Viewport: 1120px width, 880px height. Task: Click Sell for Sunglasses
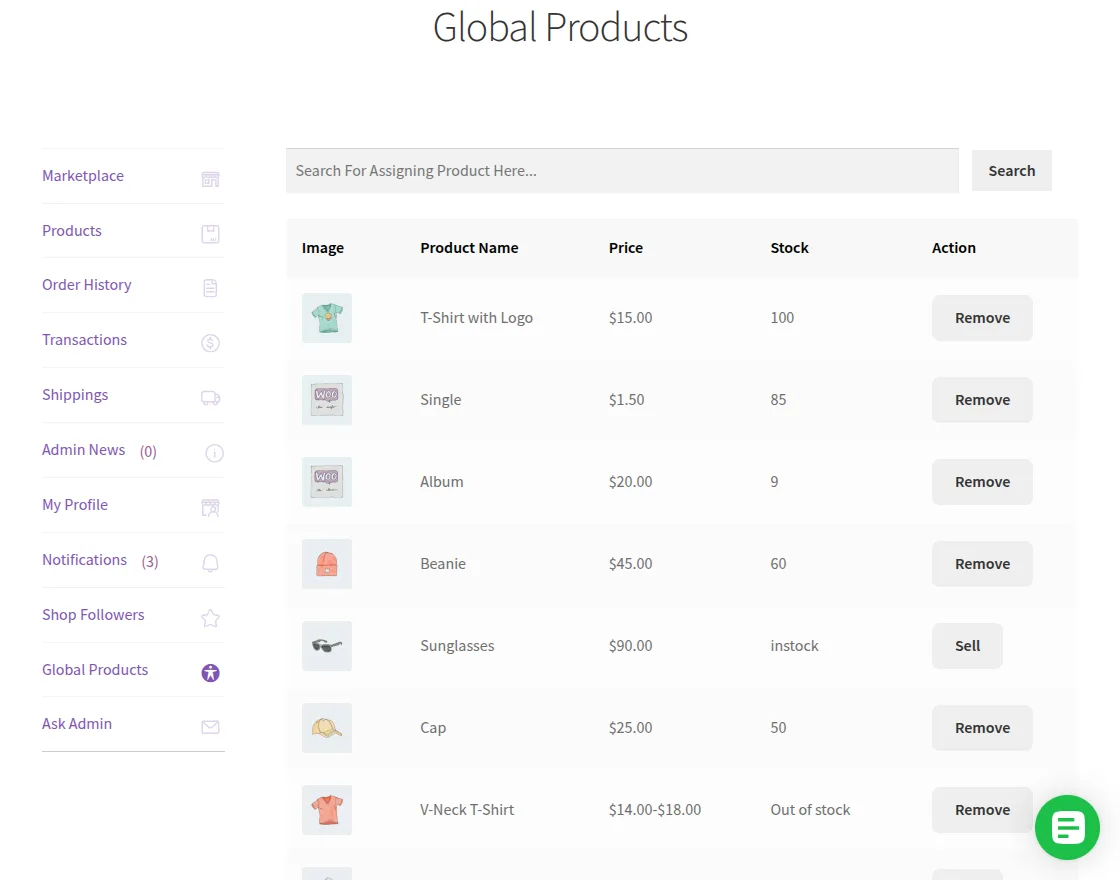[967, 646]
